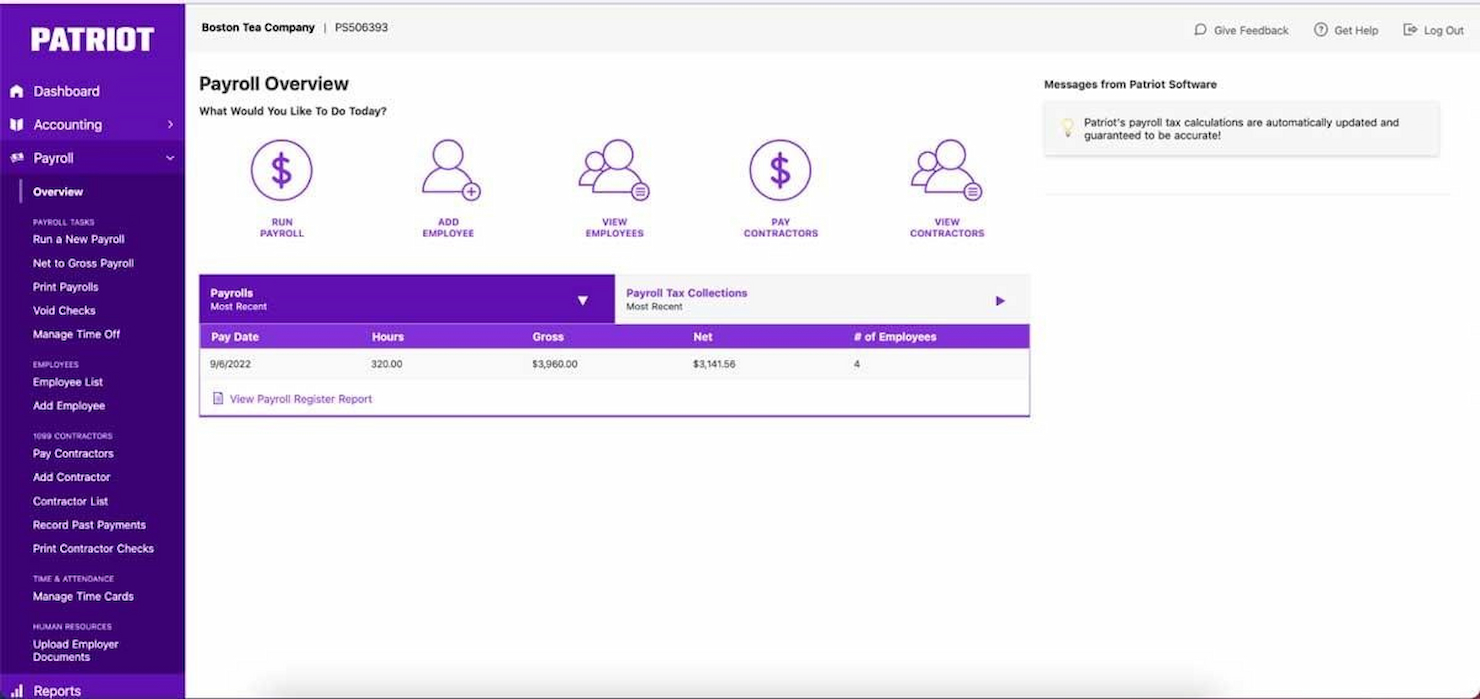
Task: Switch to the Payroll Tax Collections tab
Action: coord(822,299)
